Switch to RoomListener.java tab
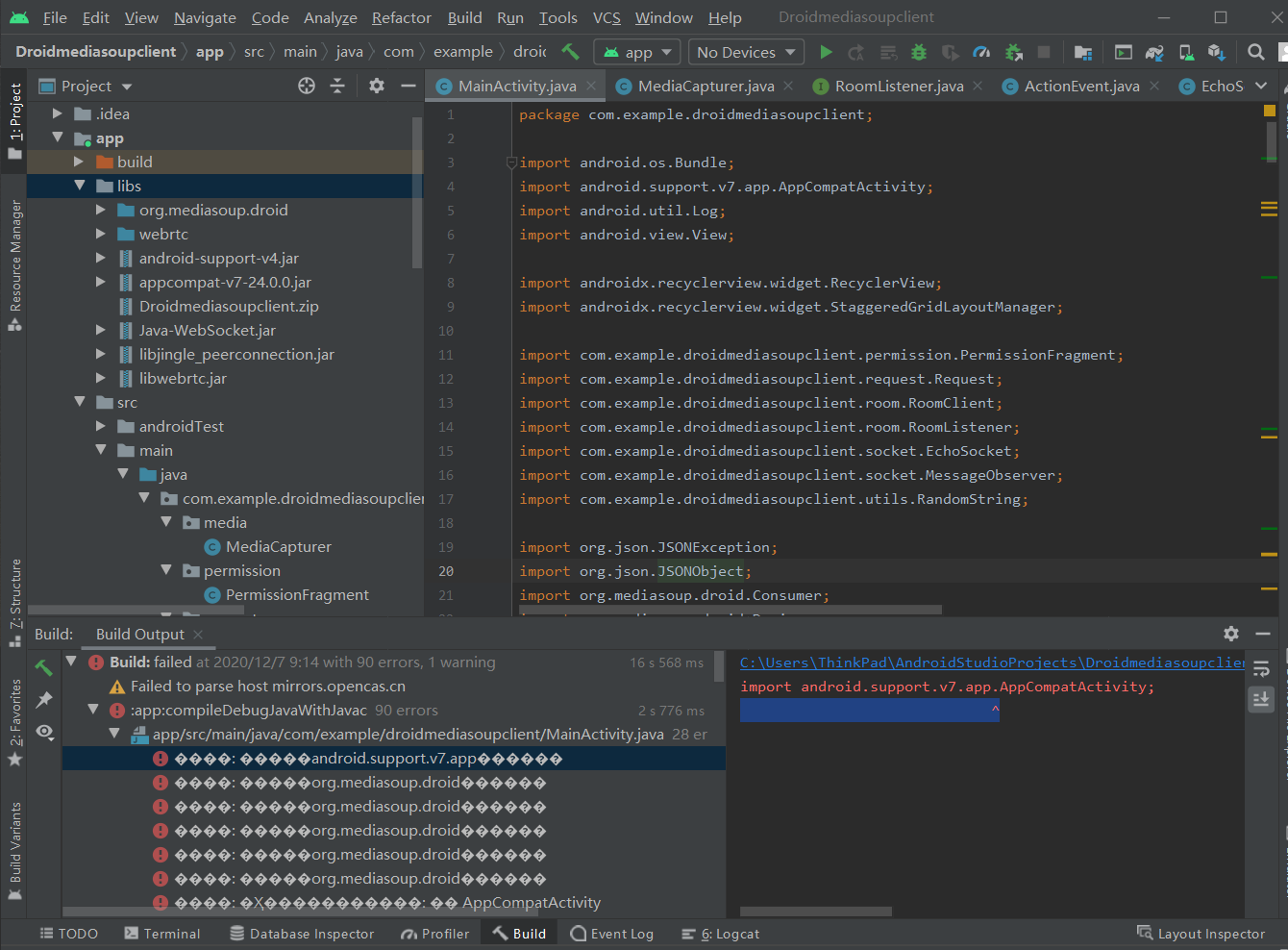1288x950 pixels. [899, 86]
